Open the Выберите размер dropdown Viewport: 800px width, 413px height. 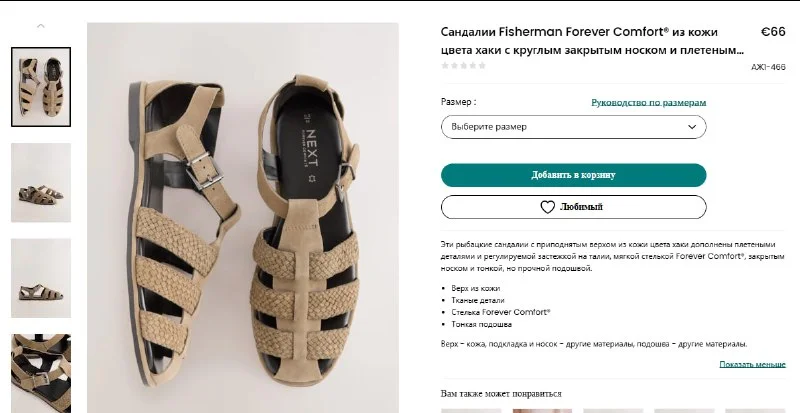click(x=573, y=127)
